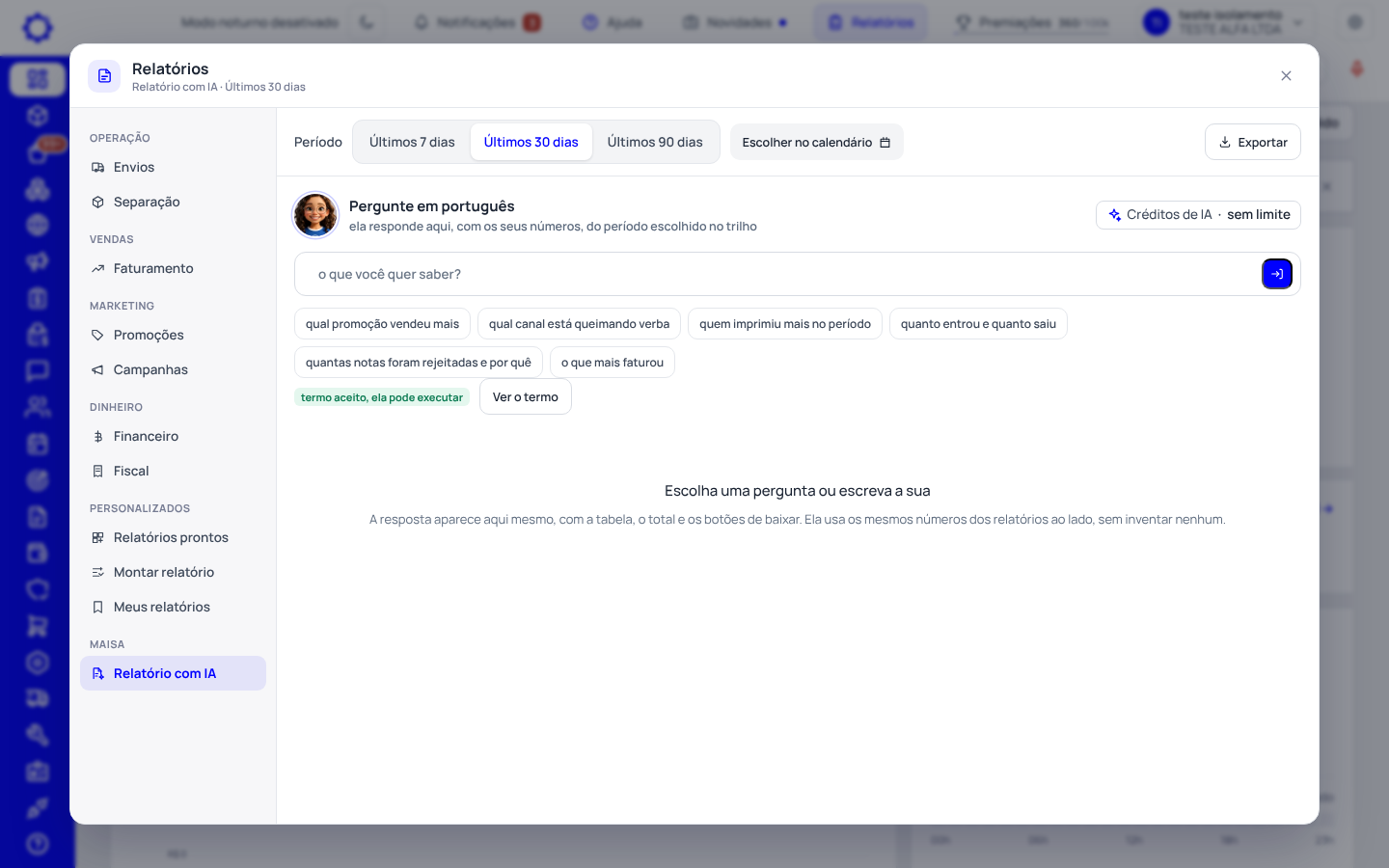Click Premiações in the background top bar
This screenshot has width=1389, height=868.
[x=1031, y=22]
